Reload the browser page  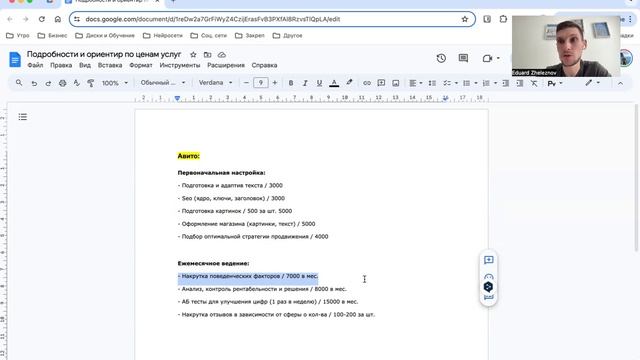pyautogui.click(x=42, y=19)
